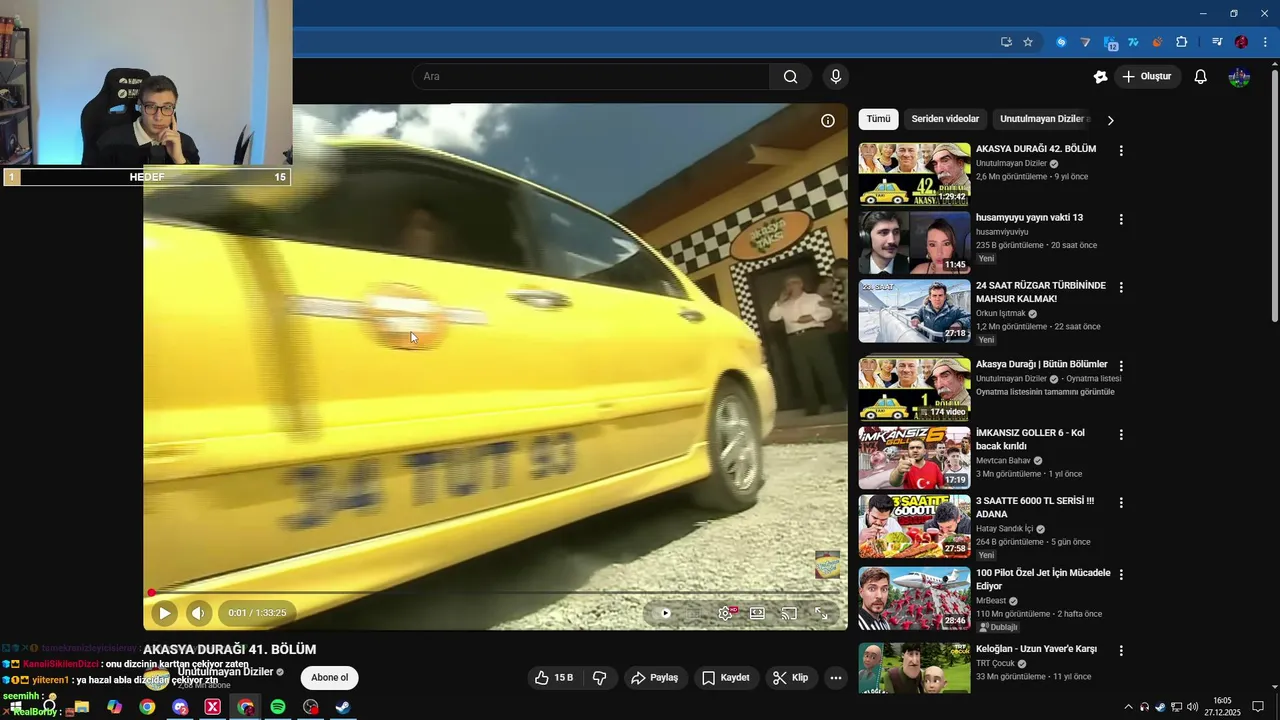Viewport: 1280px width, 720px height.
Task: Enter fullscreen mode in player
Action: coord(821,613)
